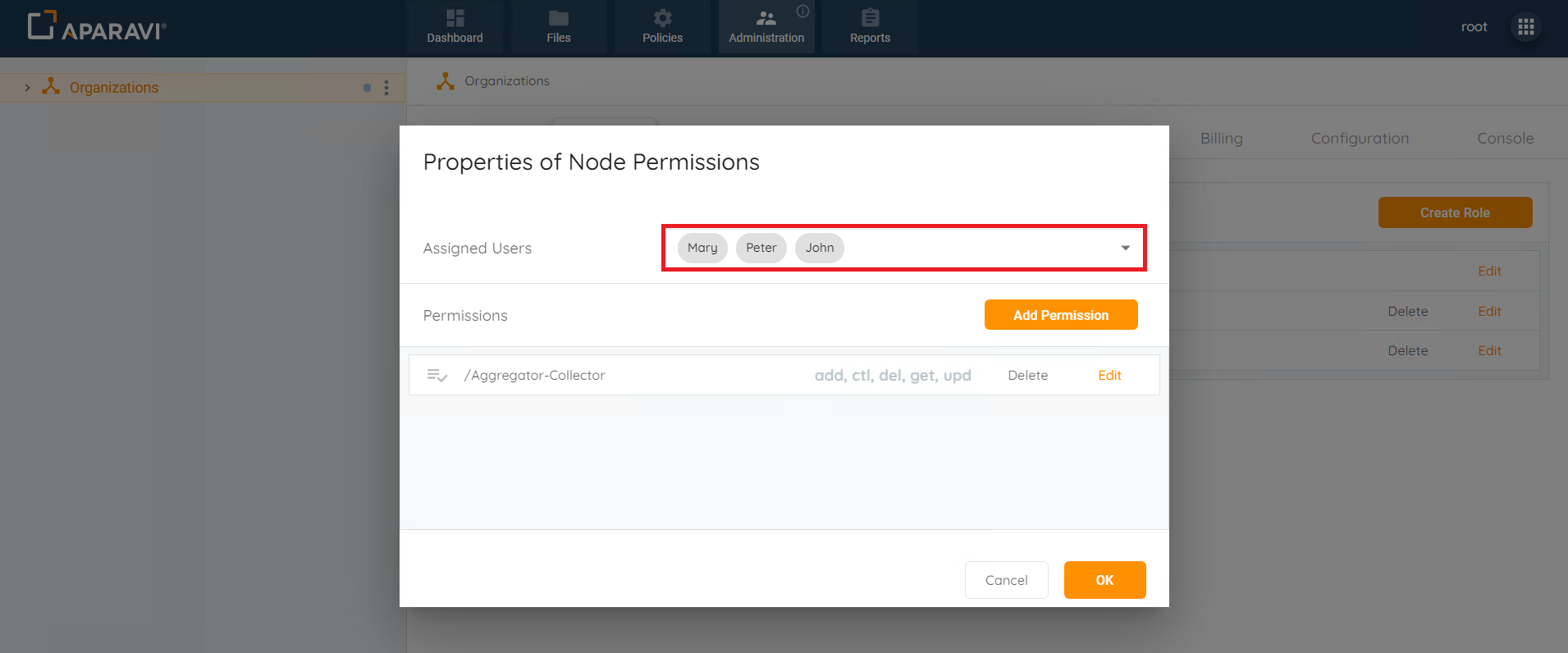The width and height of the screenshot is (1568, 653).
Task: Delete the /Aggregator-Collector permission
Action: (x=1027, y=376)
